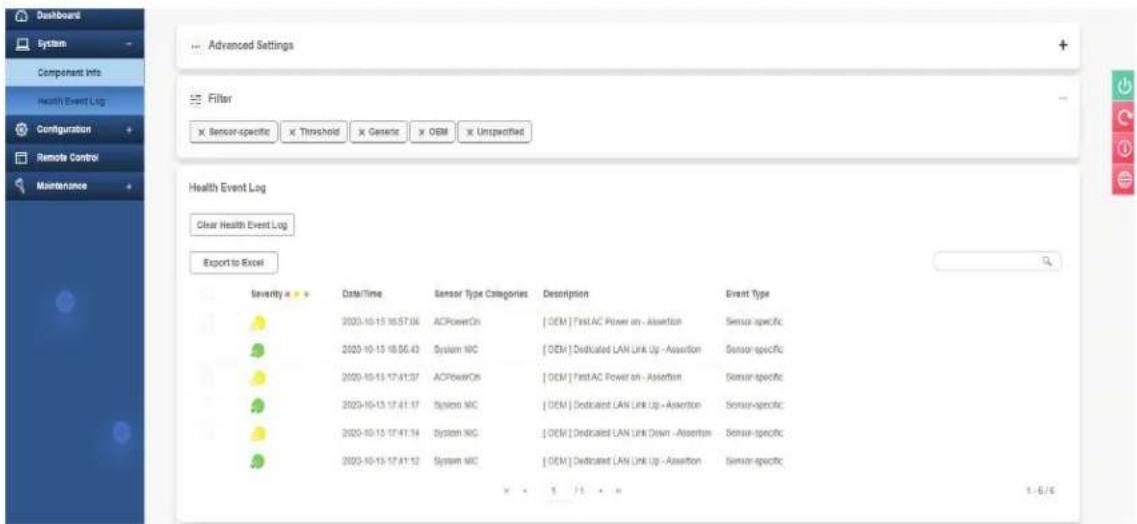Click the search magnifier icon

(1047, 262)
